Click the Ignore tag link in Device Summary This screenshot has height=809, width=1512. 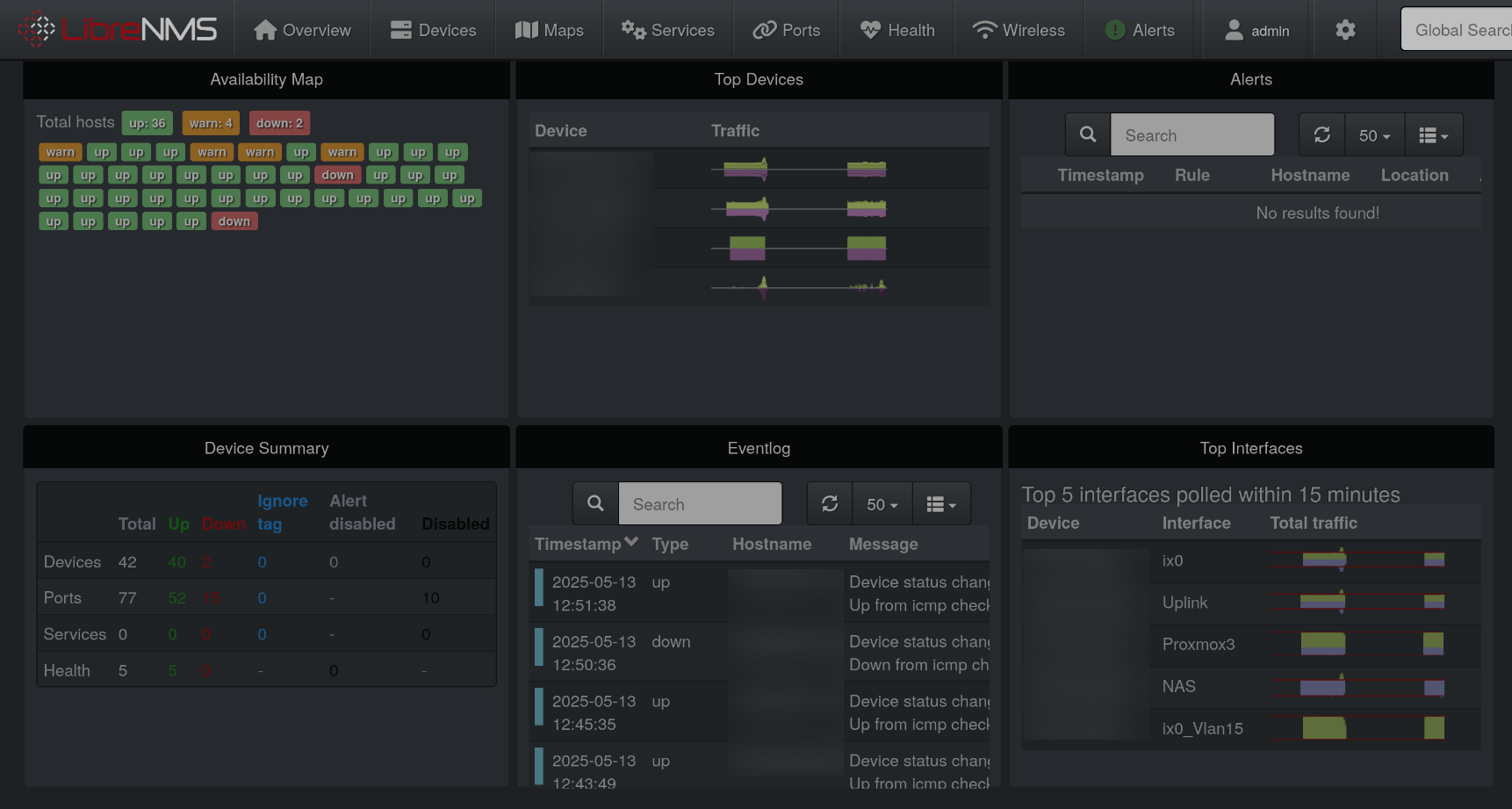[282, 512]
